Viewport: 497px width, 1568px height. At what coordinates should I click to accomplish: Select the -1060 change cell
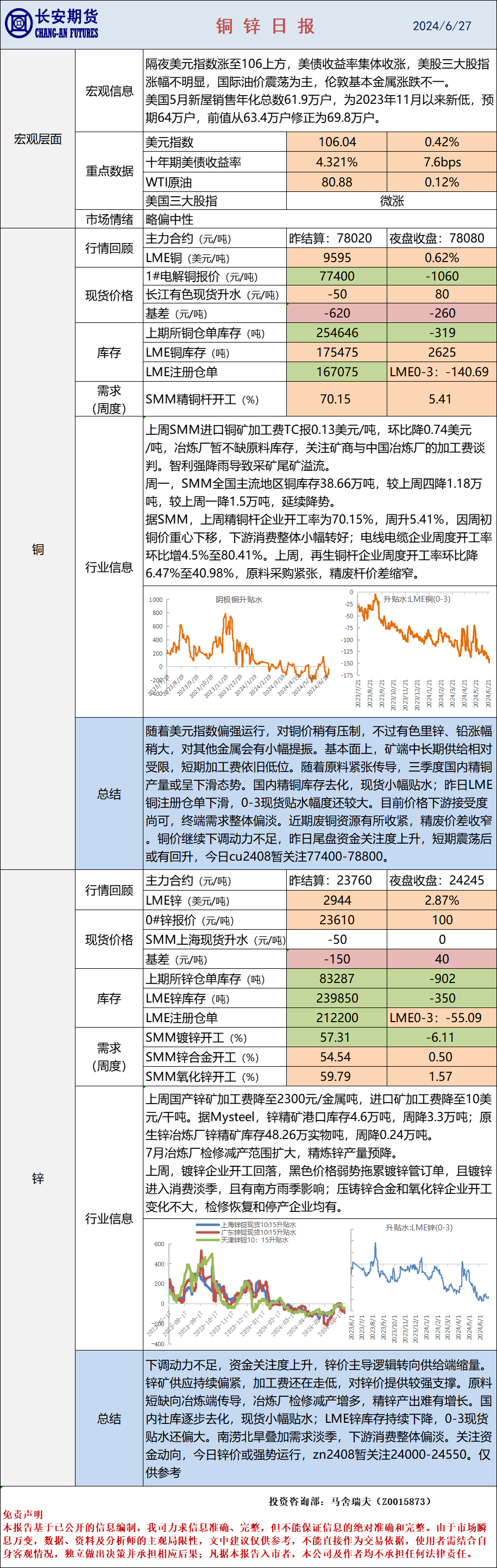[x=442, y=276]
